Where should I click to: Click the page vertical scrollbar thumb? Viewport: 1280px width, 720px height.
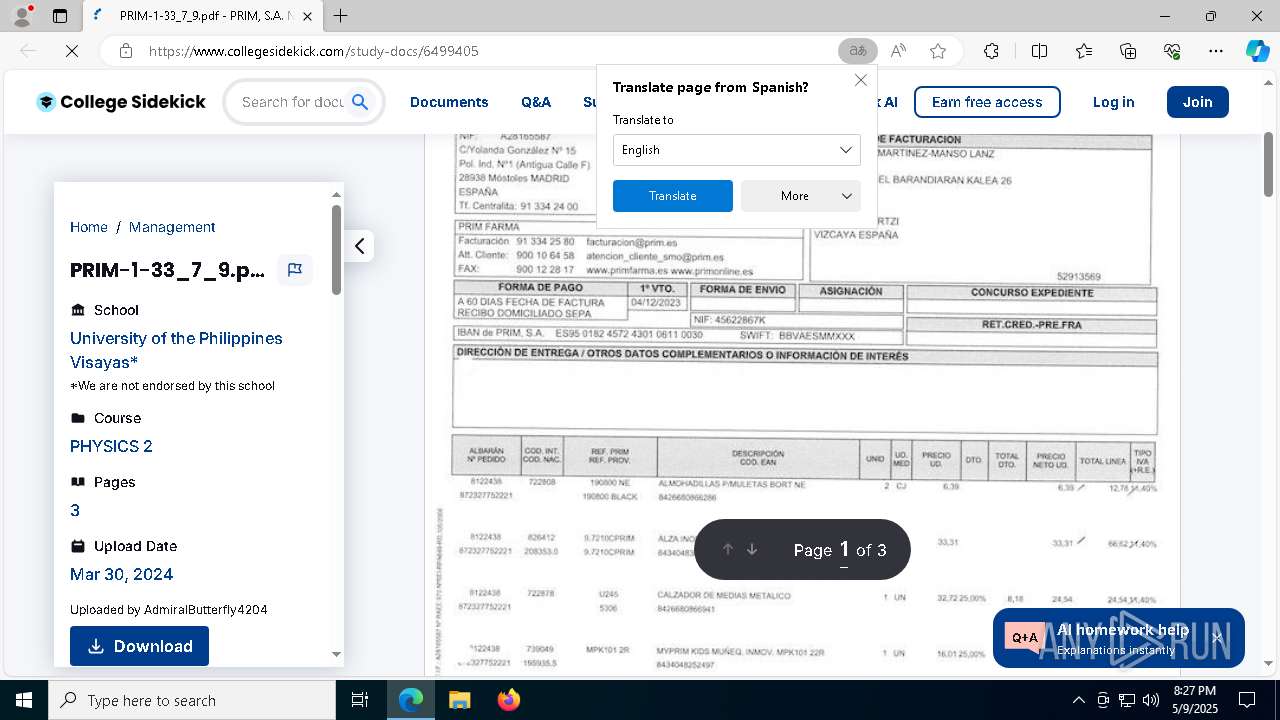point(1269,164)
